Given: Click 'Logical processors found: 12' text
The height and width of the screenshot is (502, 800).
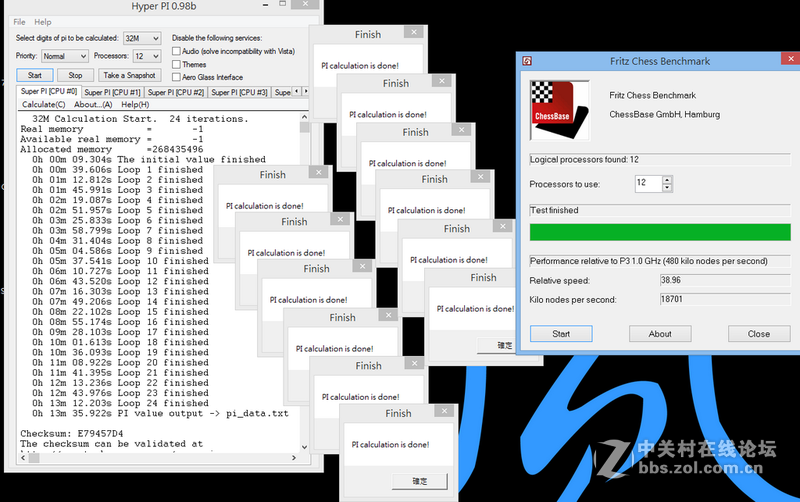Looking at the screenshot, I should click(584, 159).
